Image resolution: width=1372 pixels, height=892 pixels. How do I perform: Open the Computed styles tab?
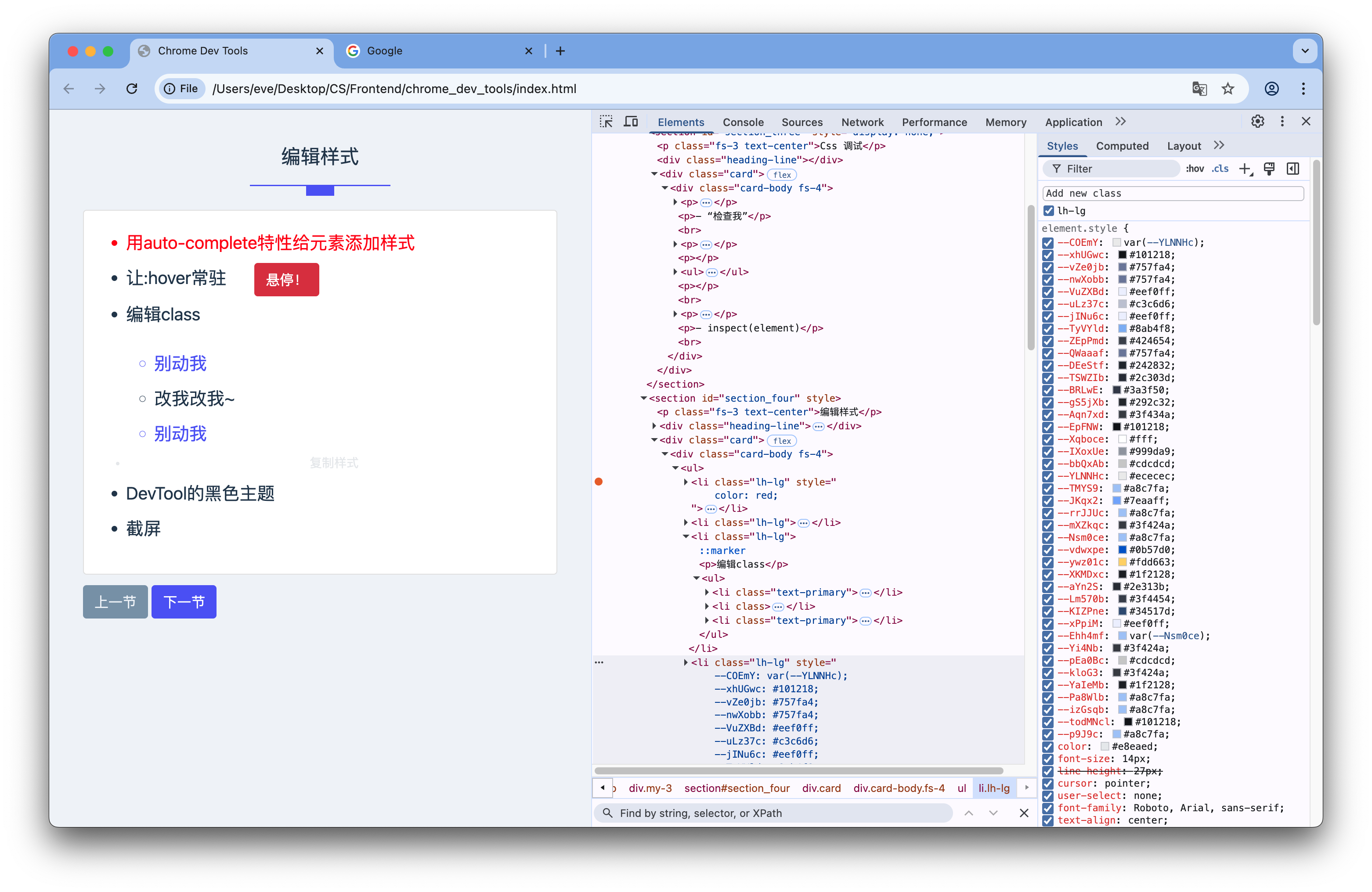1122,146
